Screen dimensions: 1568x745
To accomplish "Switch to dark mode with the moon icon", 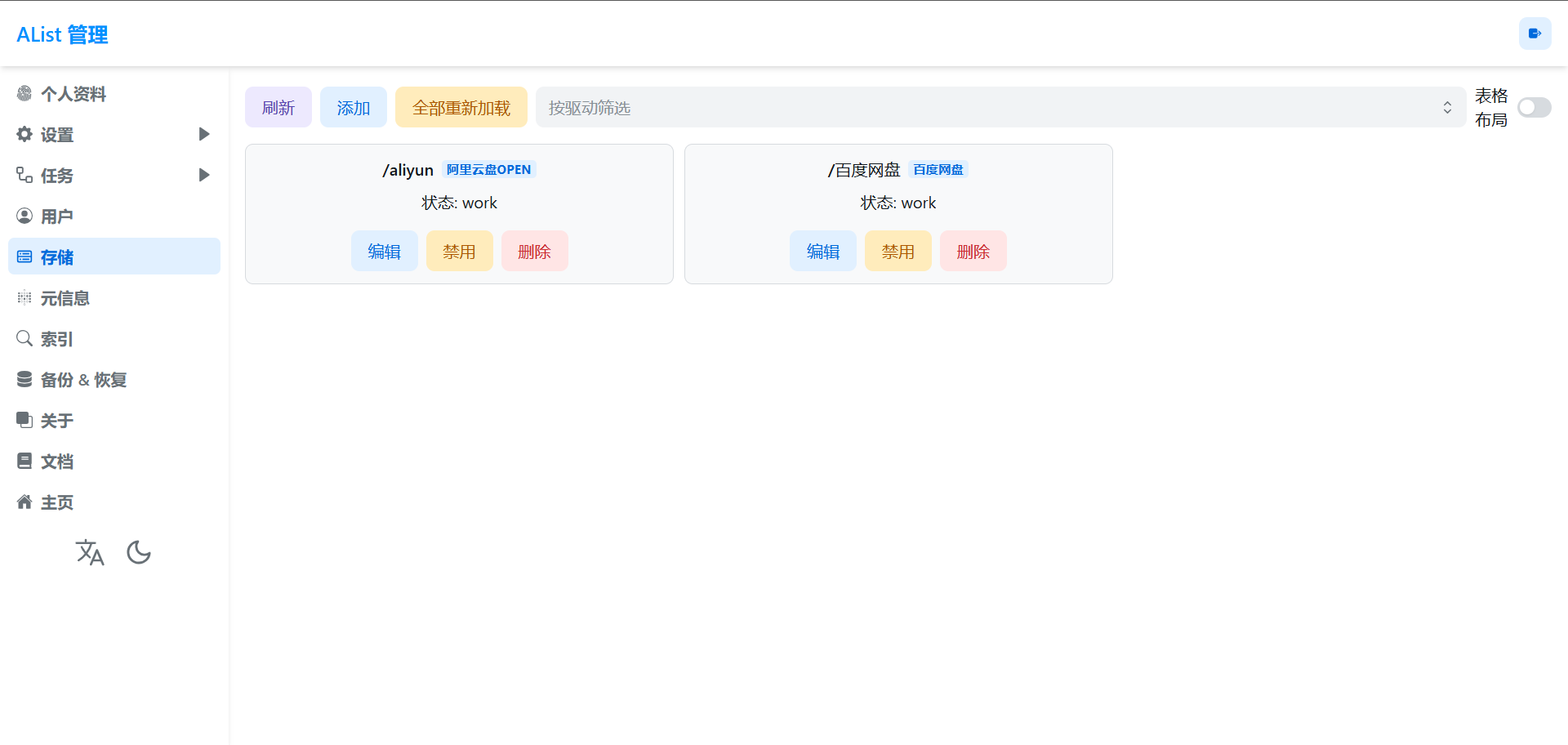I will tap(139, 553).
